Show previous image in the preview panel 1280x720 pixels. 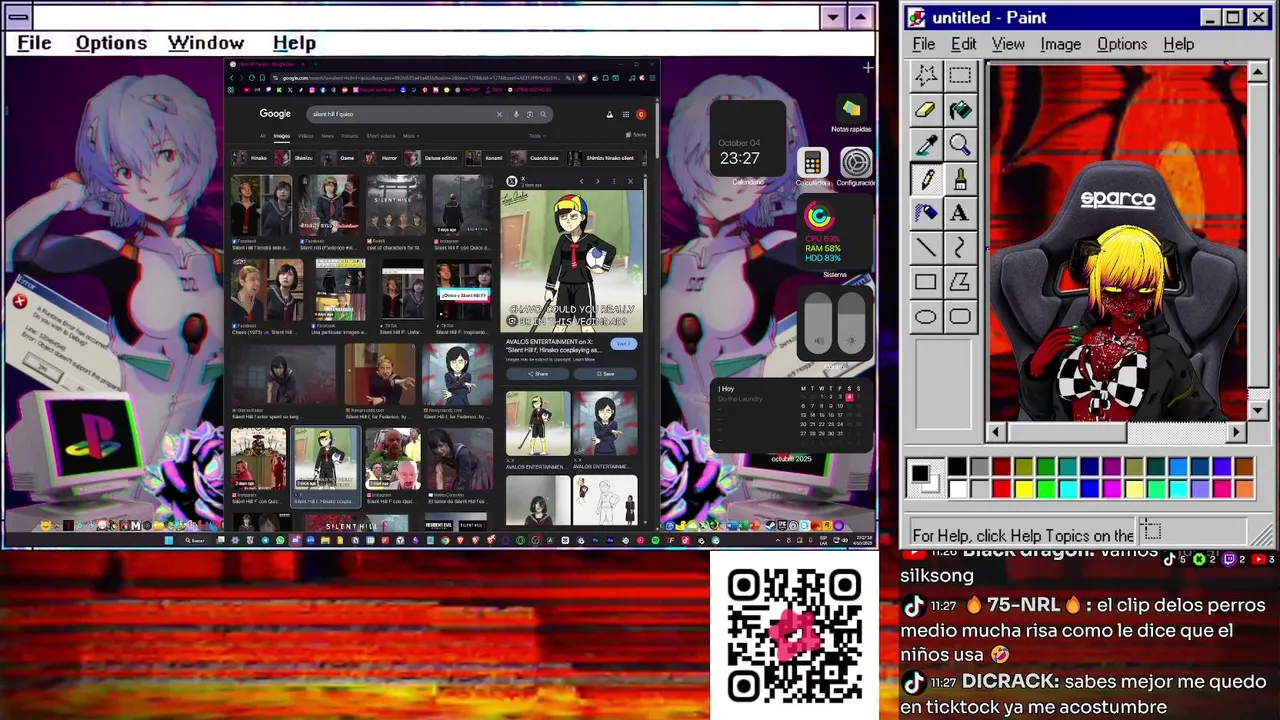(581, 181)
